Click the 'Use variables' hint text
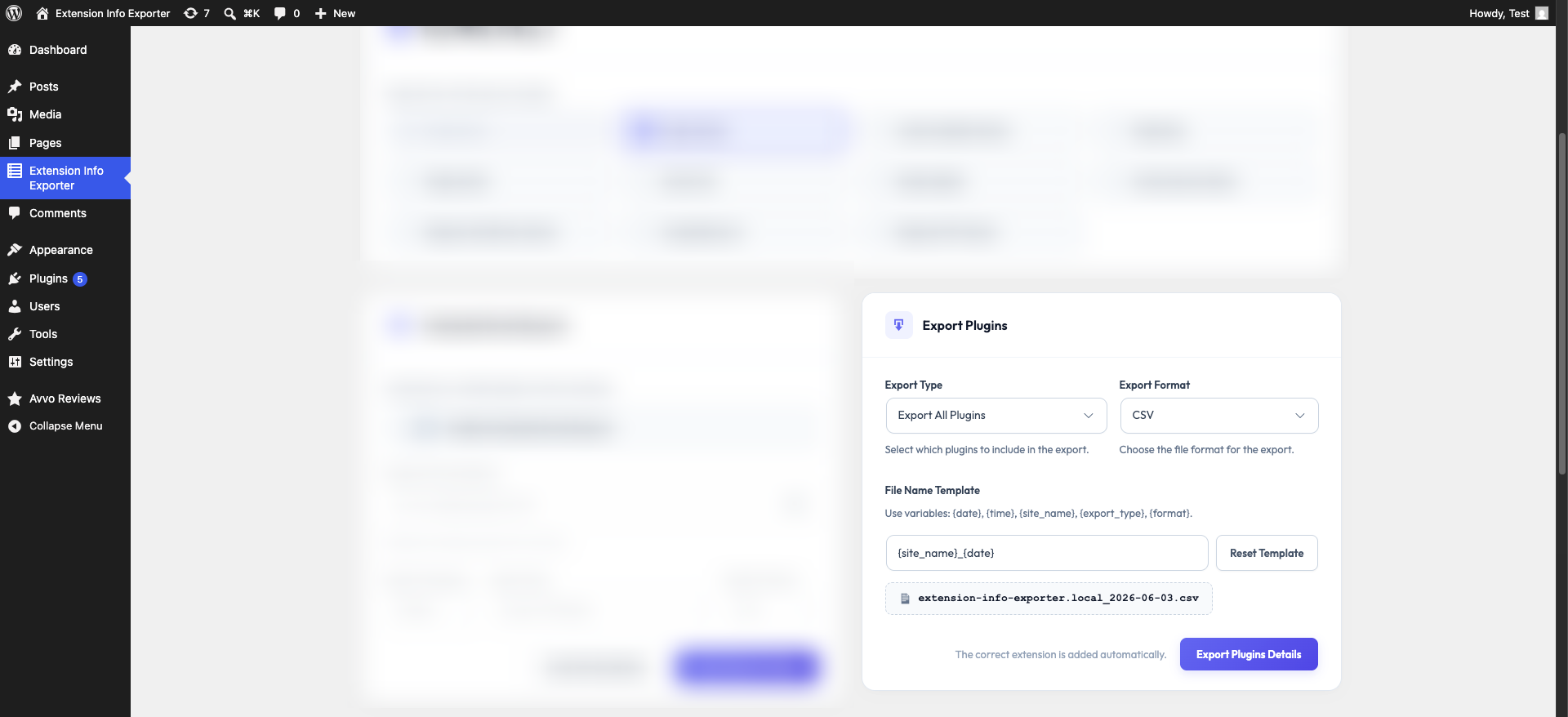 pos(1038,514)
